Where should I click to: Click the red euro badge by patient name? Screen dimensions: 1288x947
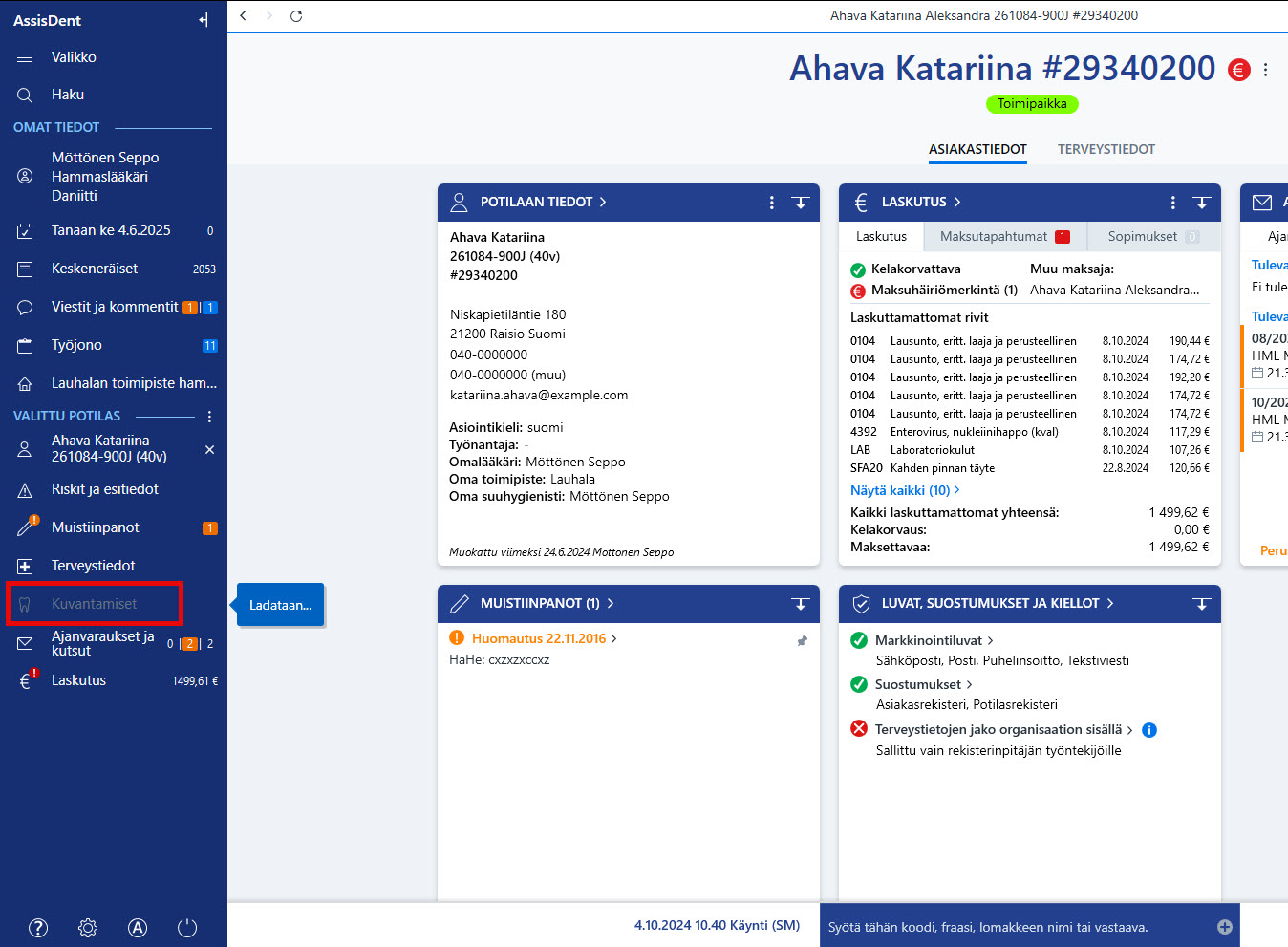1239,70
